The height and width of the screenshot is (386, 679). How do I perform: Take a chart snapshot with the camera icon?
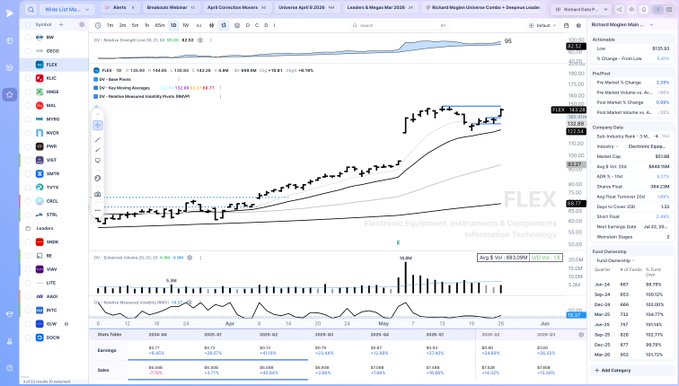point(97,195)
